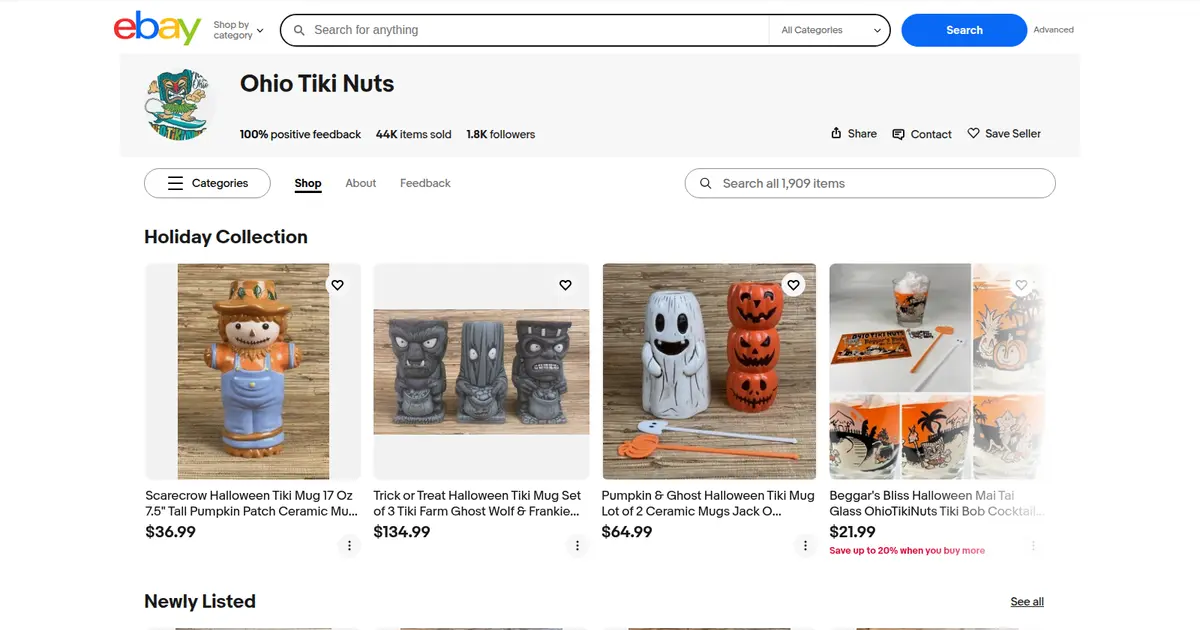See all Newly Listed items
The height and width of the screenshot is (630, 1200).
coord(1027,601)
